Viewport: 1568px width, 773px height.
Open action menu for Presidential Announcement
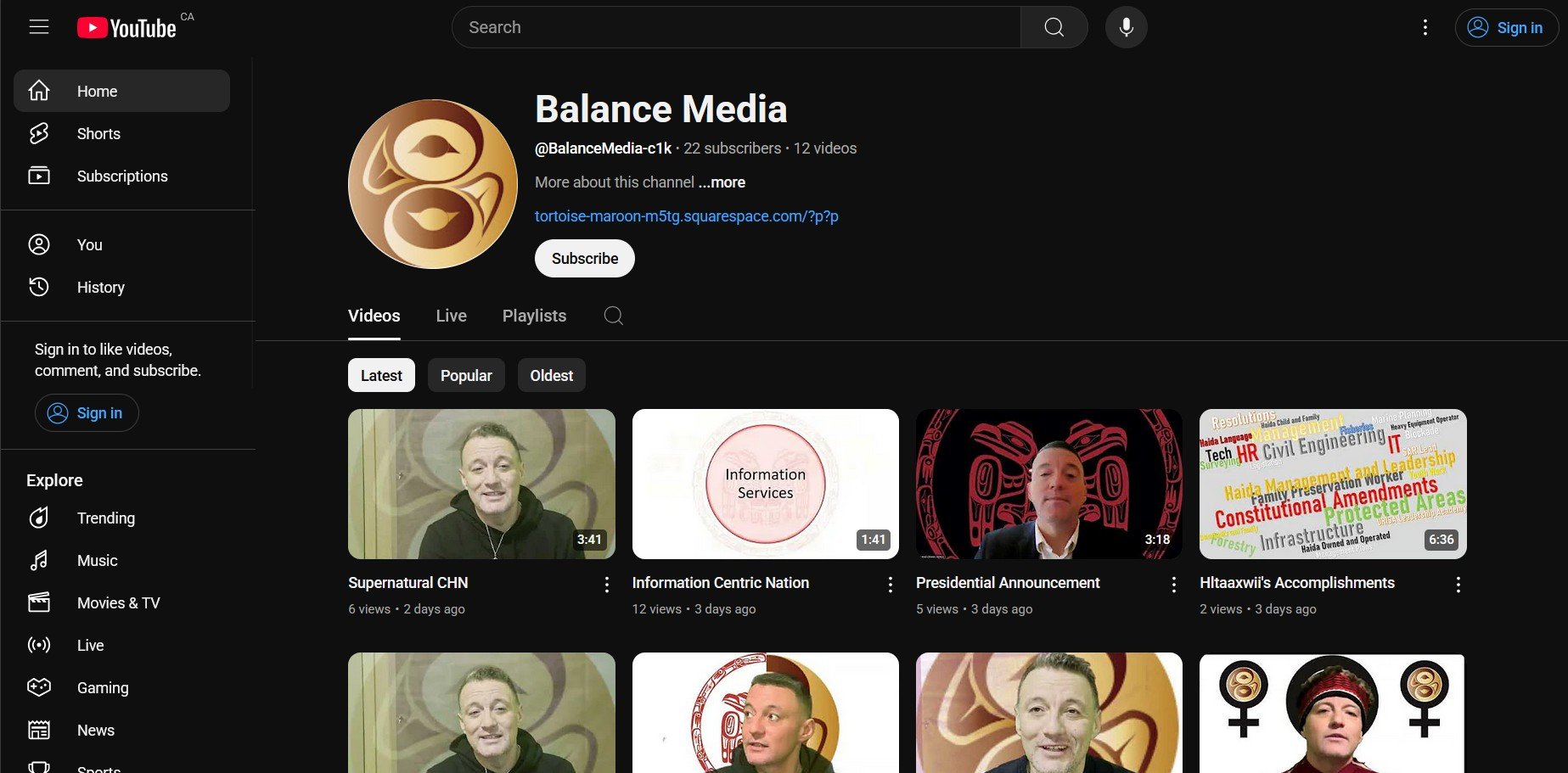click(1173, 585)
